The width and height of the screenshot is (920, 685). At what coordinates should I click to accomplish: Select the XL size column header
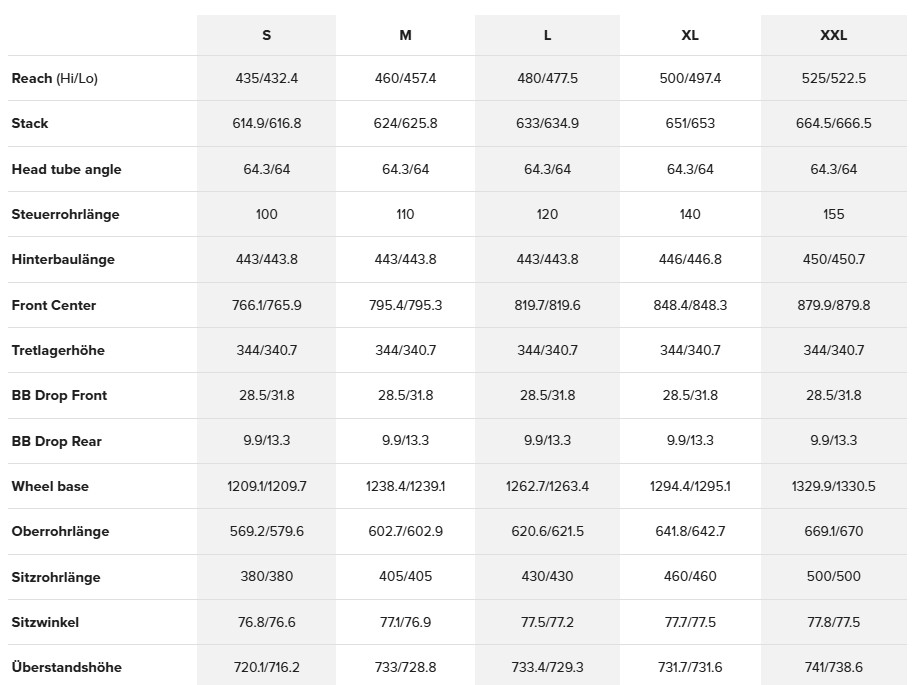point(690,35)
